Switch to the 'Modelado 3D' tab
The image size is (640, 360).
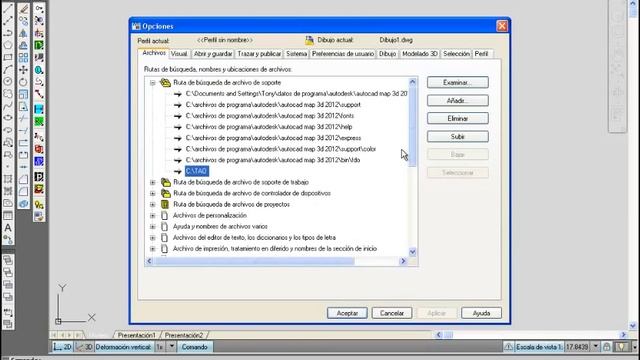point(420,54)
